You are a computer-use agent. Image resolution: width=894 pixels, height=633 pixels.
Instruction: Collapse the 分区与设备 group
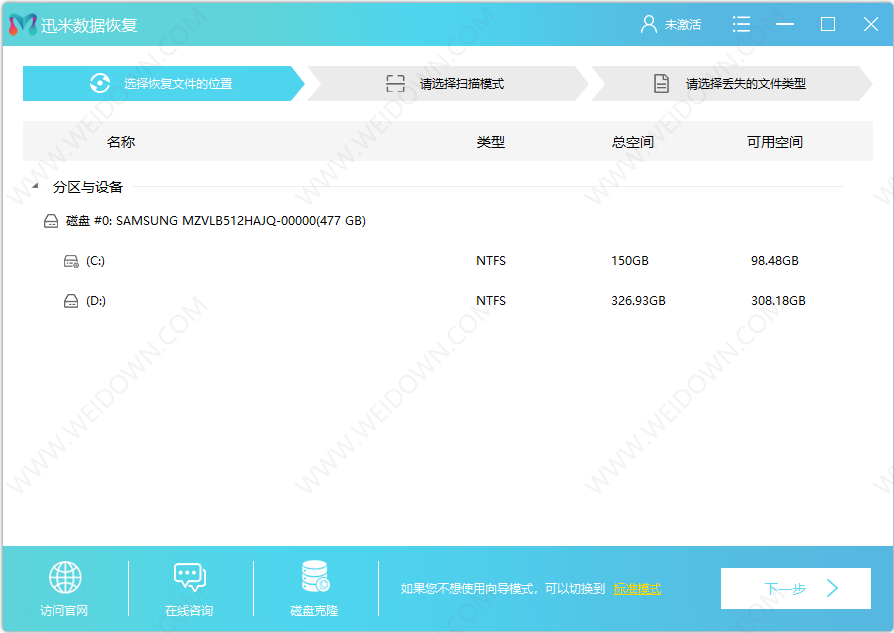tap(35, 186)
